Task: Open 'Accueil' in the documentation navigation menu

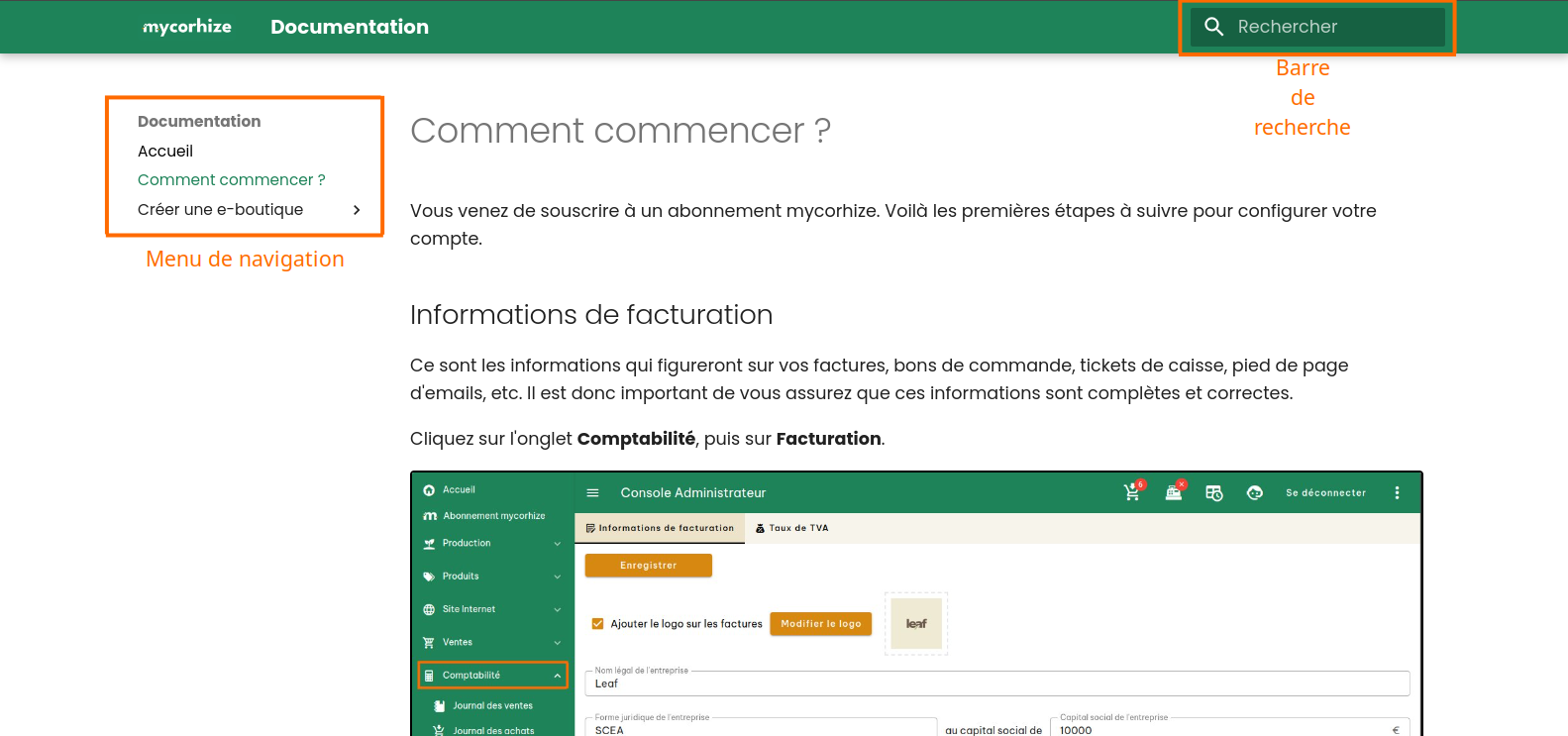Action: (165, 152)
